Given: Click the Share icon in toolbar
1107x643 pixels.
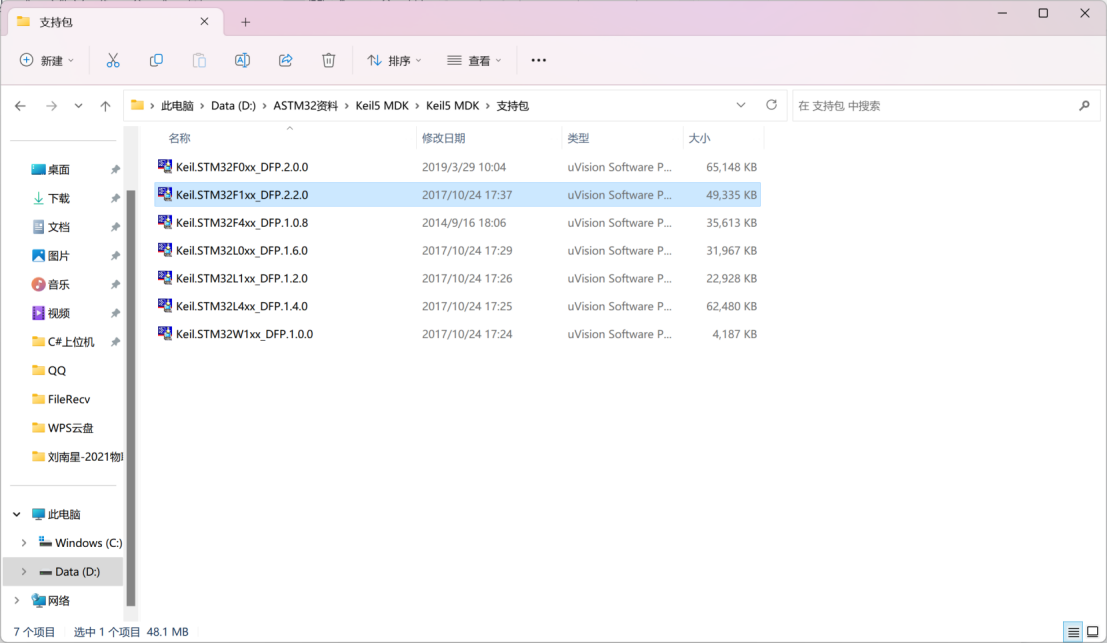Looking at the screenshot, I should (x=285, y=61).
